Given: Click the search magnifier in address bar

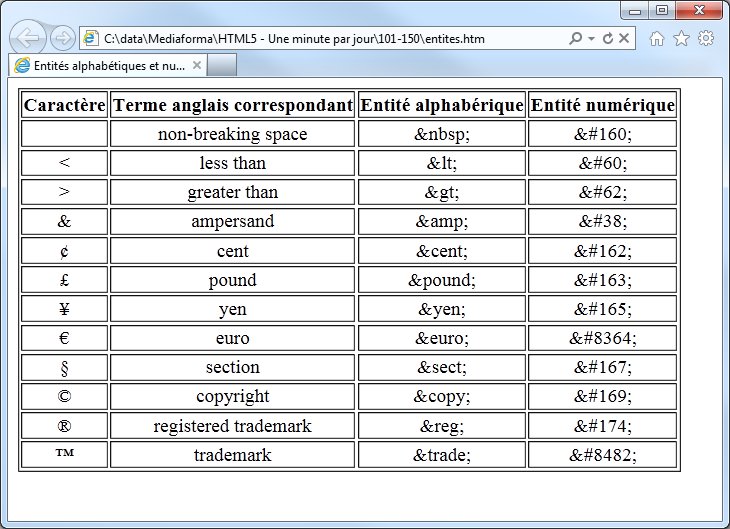Looking at the screenshot, I should point(575,38).
